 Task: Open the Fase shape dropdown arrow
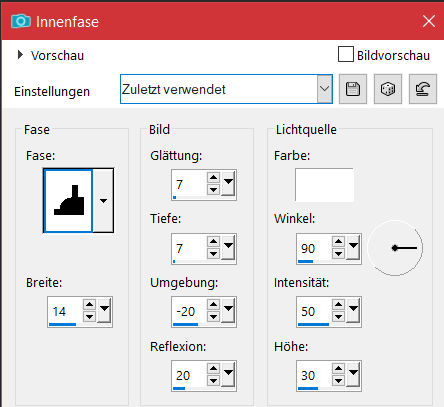(x=103, y=201)
